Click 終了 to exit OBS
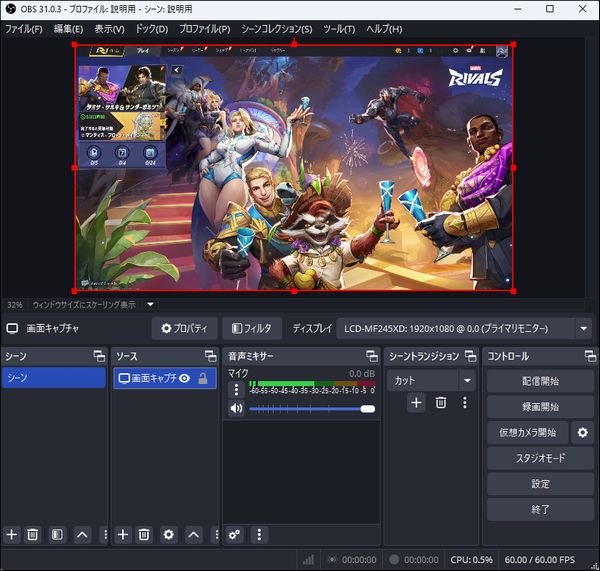 tap(540, 509)
